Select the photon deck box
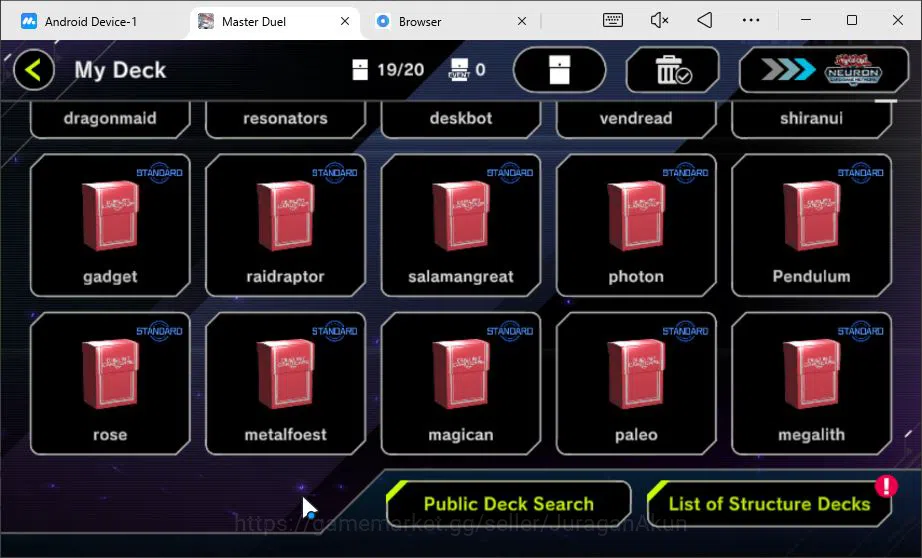The height and width of the screenshot is (558, 922). click(636, 225)
